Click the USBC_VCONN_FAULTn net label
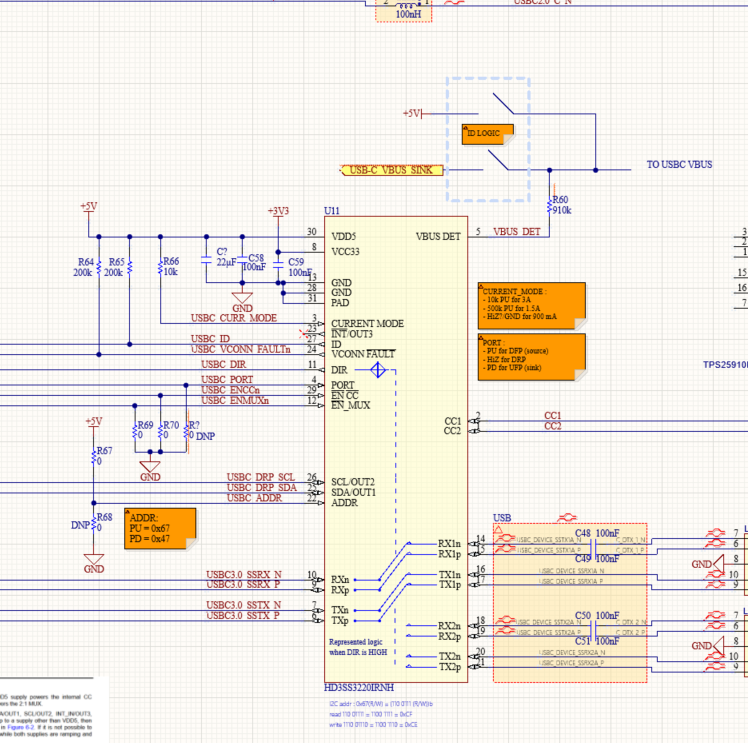This screenshot has height=743, width=748. coord(240,349)
